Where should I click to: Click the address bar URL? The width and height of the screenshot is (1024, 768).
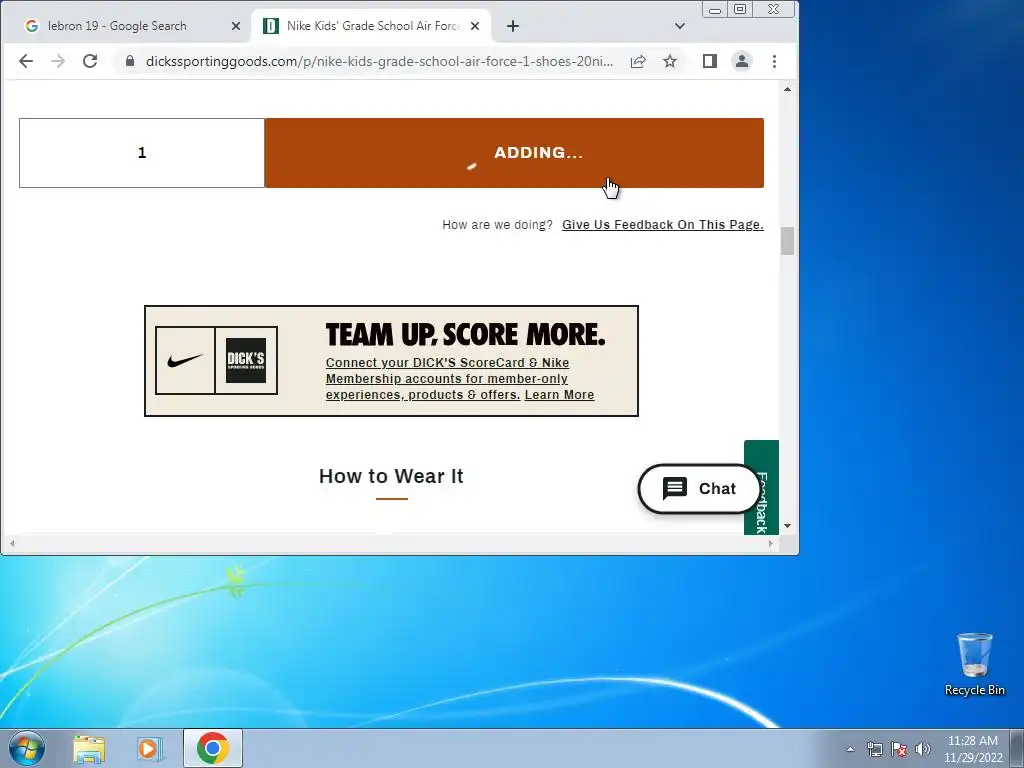click(x=379, y=61)
